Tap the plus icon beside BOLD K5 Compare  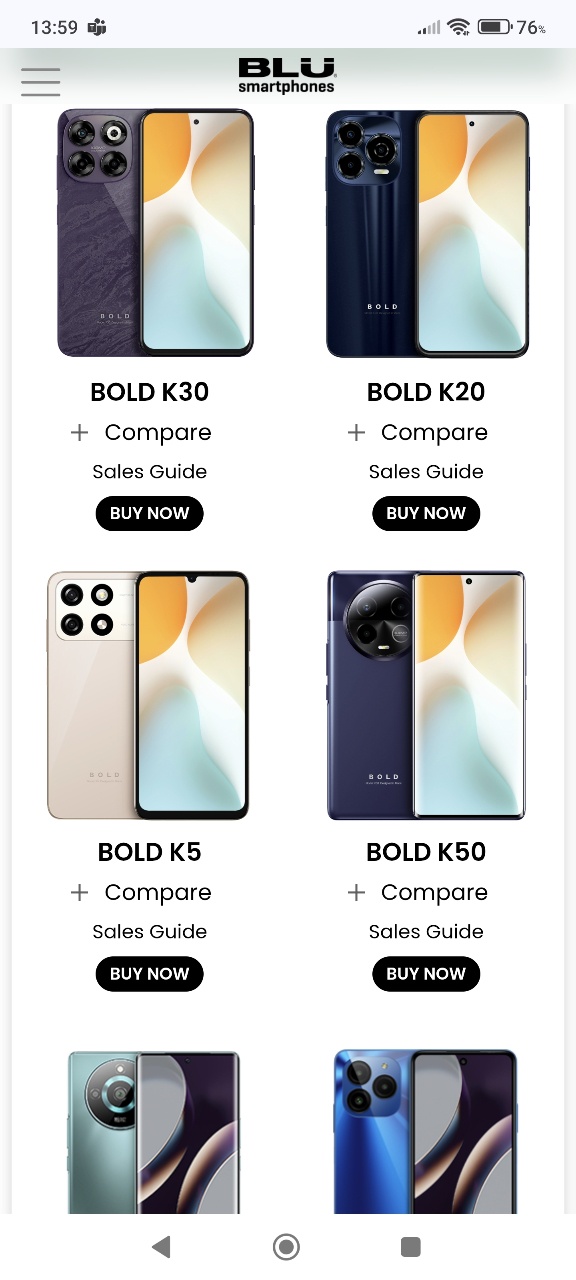pyautogui.click(x=80, y=892)
